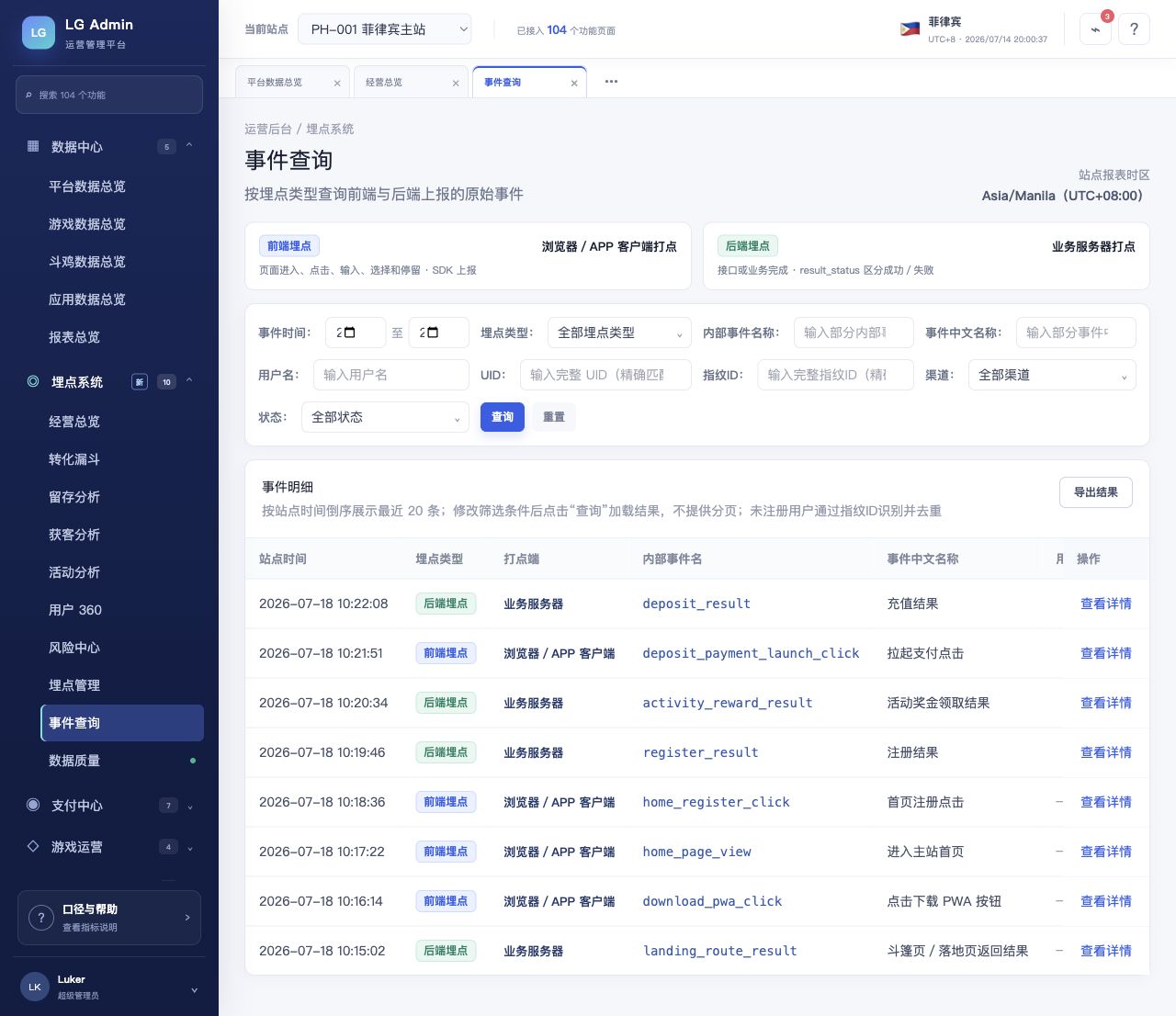The height and width of the screenshot is (1016, 1176).
Task: Open the 埋点类型 全部埋点类型 dropdown
Action: (x=619, y=333)
